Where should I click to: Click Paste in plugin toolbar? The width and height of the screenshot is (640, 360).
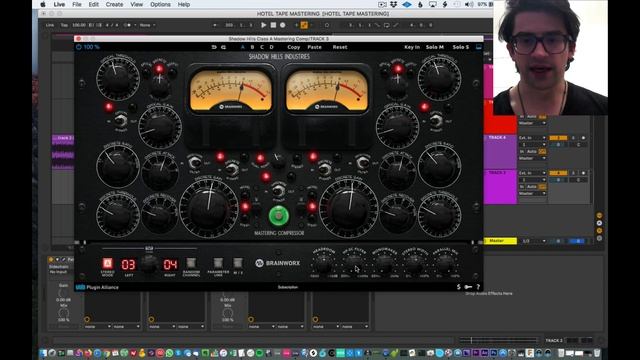pyautogui.click(x=314, y=47)
